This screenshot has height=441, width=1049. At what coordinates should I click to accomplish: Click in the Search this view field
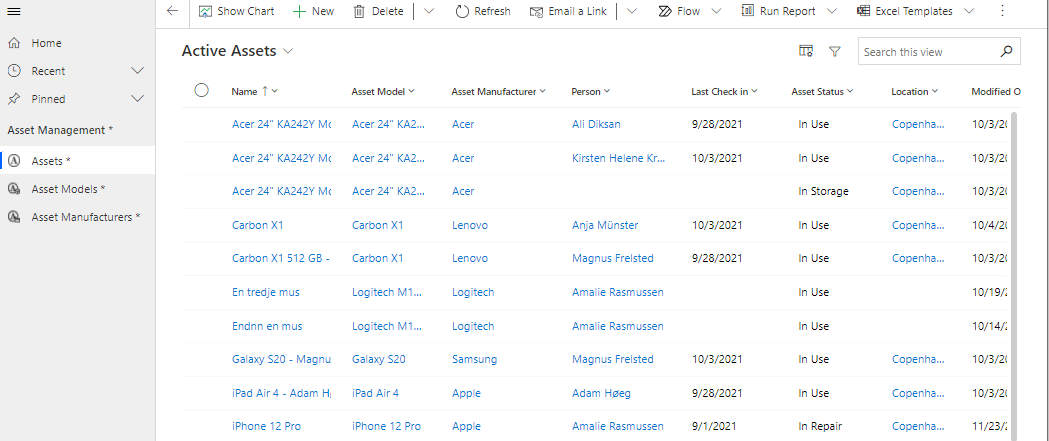pyautogui.click(x=926, y=52)
